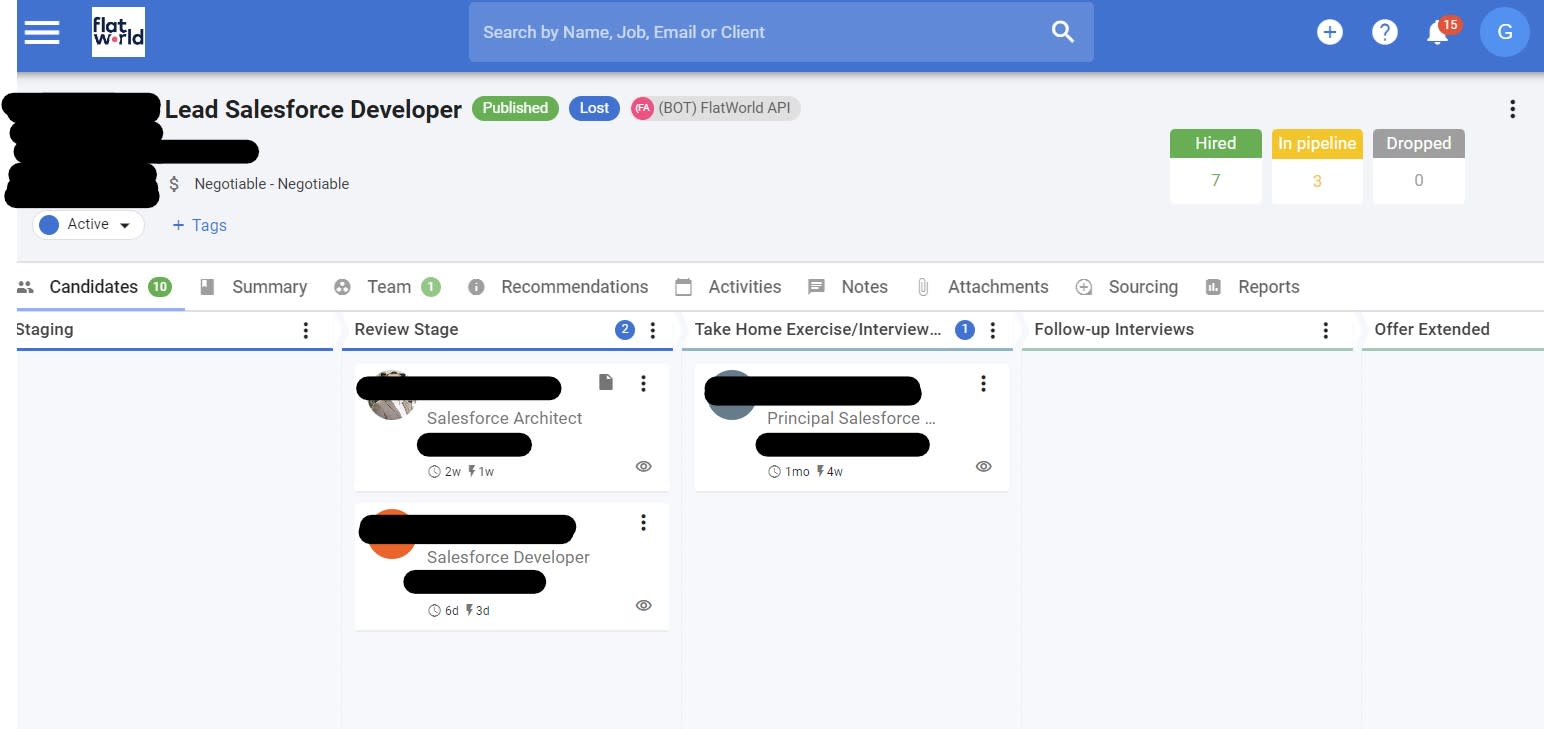Click the yellow In pipeline tile

(x=1316, y=167)
